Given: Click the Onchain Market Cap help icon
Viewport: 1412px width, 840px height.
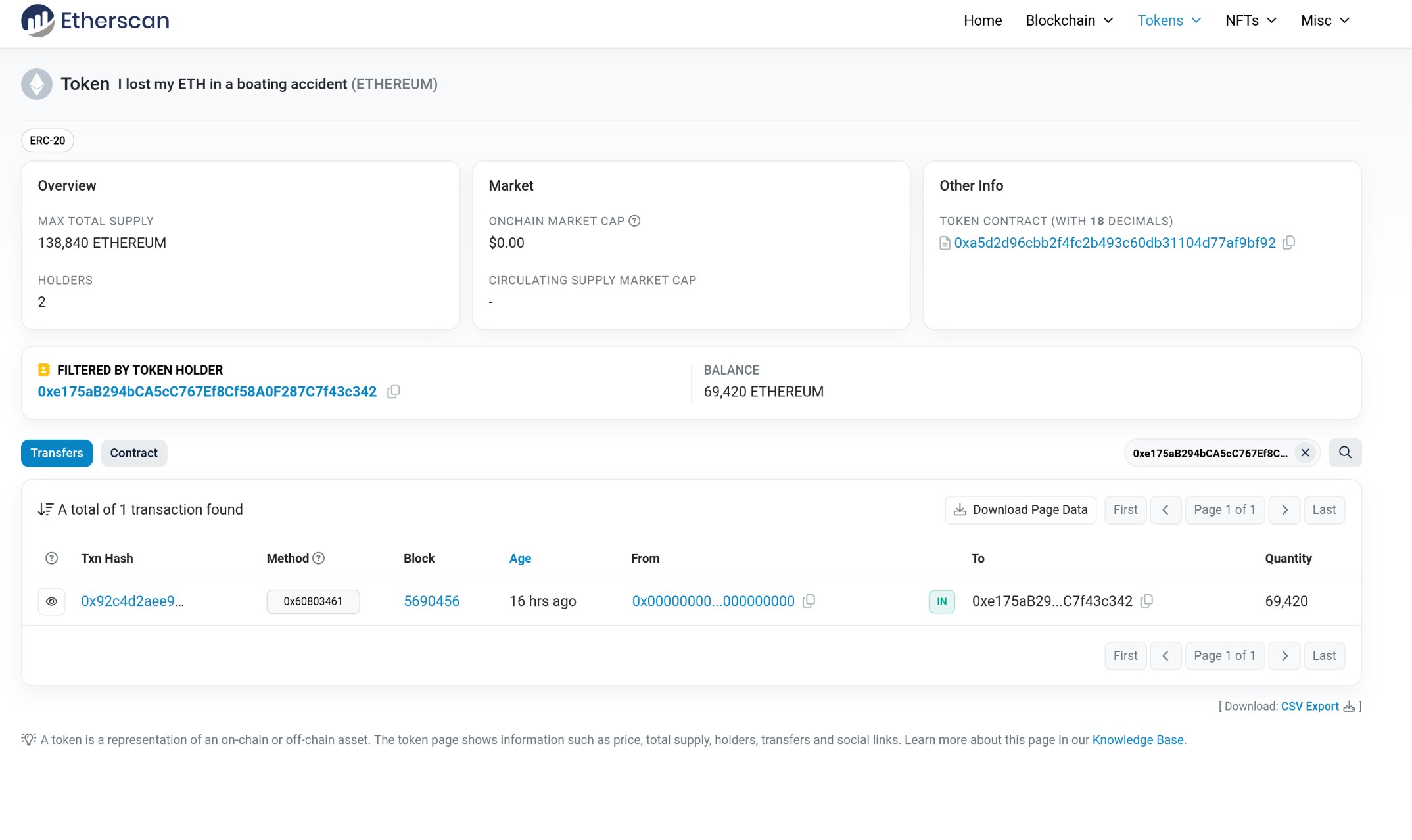Looking at the screenshot, I should click(x=634, y=221).
